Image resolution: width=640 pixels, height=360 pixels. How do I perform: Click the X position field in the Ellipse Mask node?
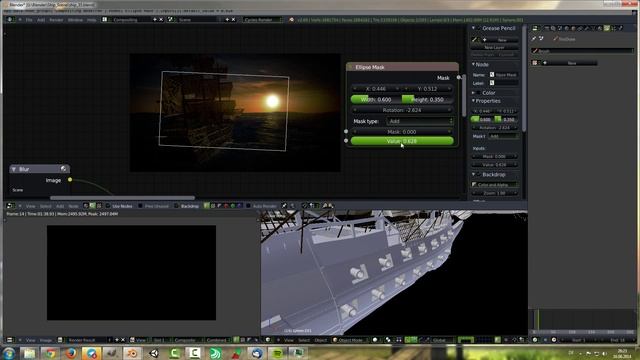(376, 89)
